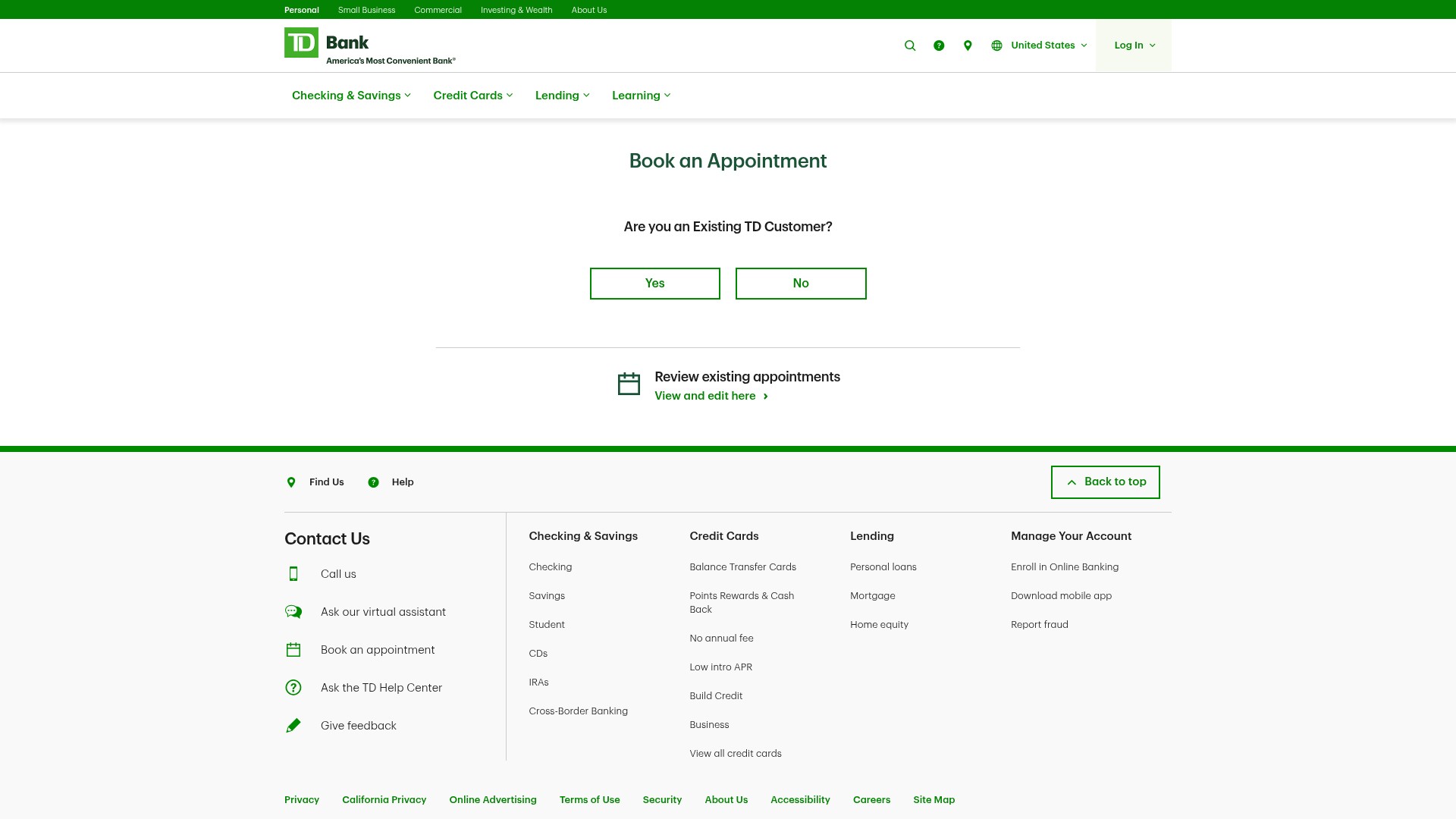1456x819 pixels.
Task: Open View all credit cards link
Action: pos(736,754)
